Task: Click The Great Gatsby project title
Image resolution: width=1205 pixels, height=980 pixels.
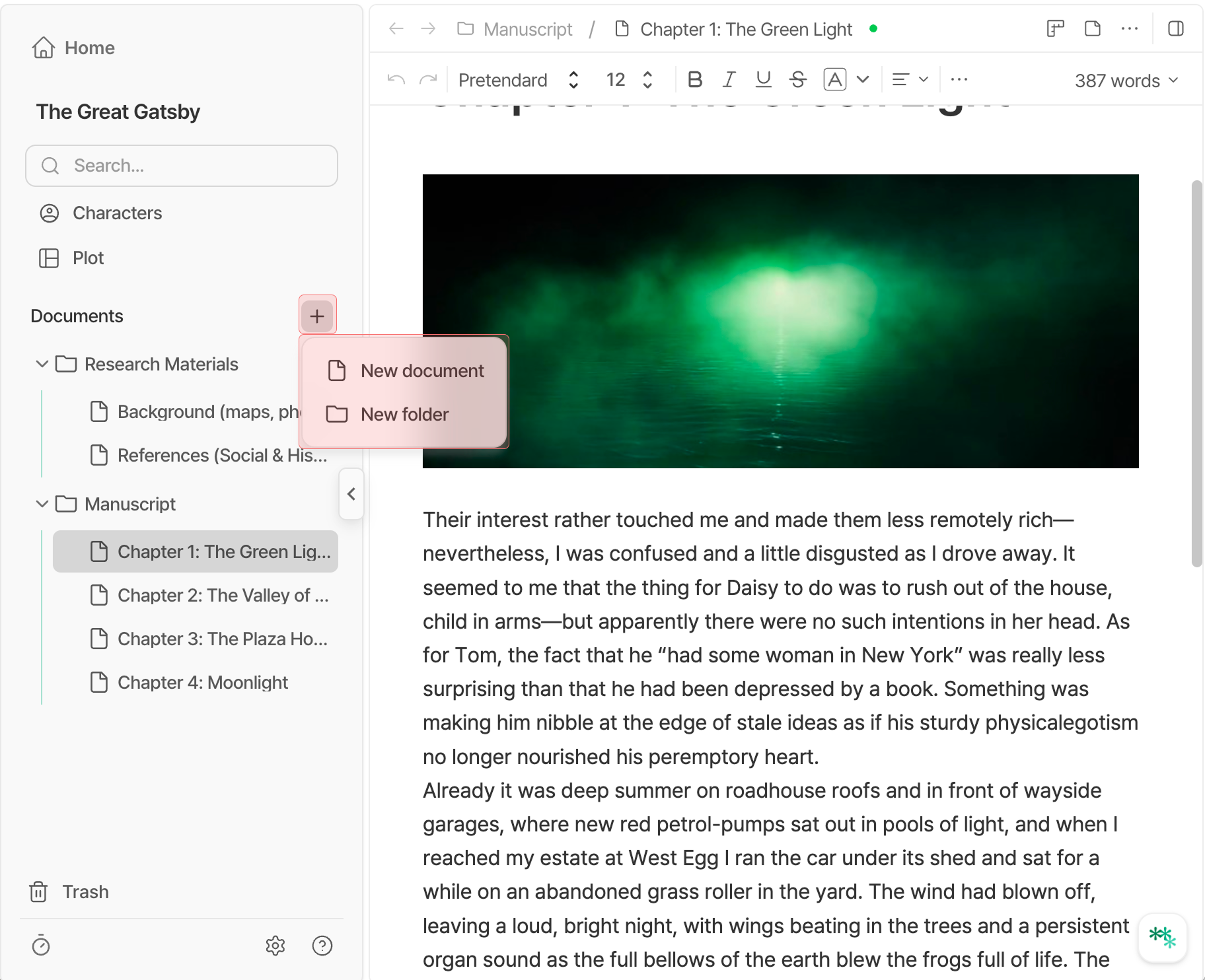Action: click(x=118, y=112)
